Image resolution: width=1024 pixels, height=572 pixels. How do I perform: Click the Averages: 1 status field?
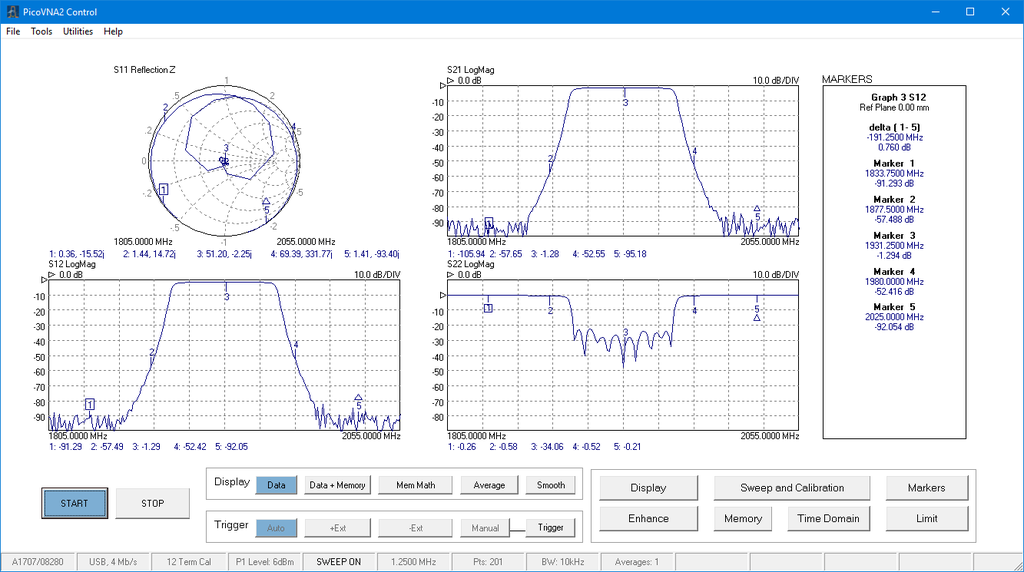(x=637, y=562)
